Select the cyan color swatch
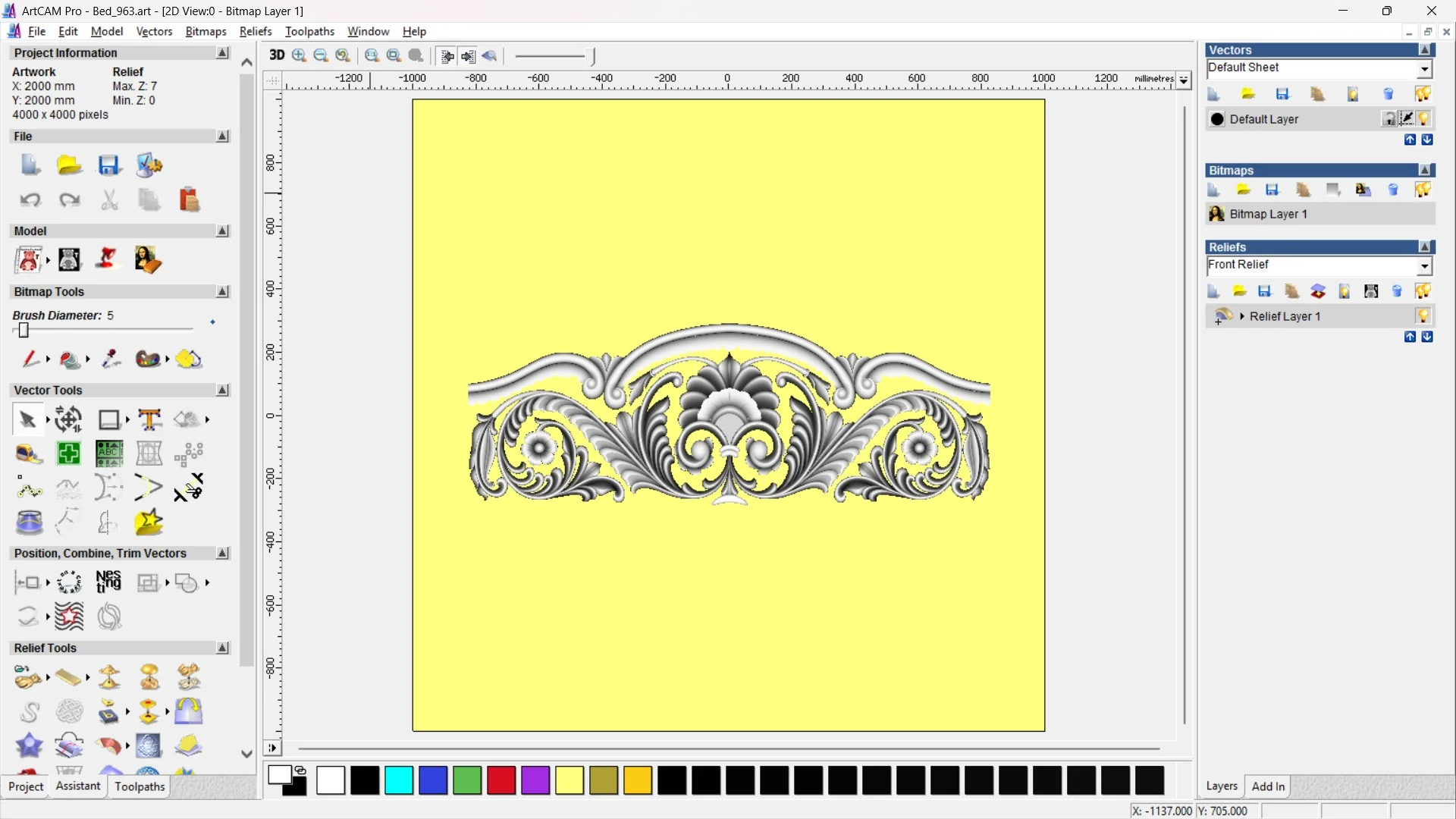1456x819 pixels. (399, 780)
